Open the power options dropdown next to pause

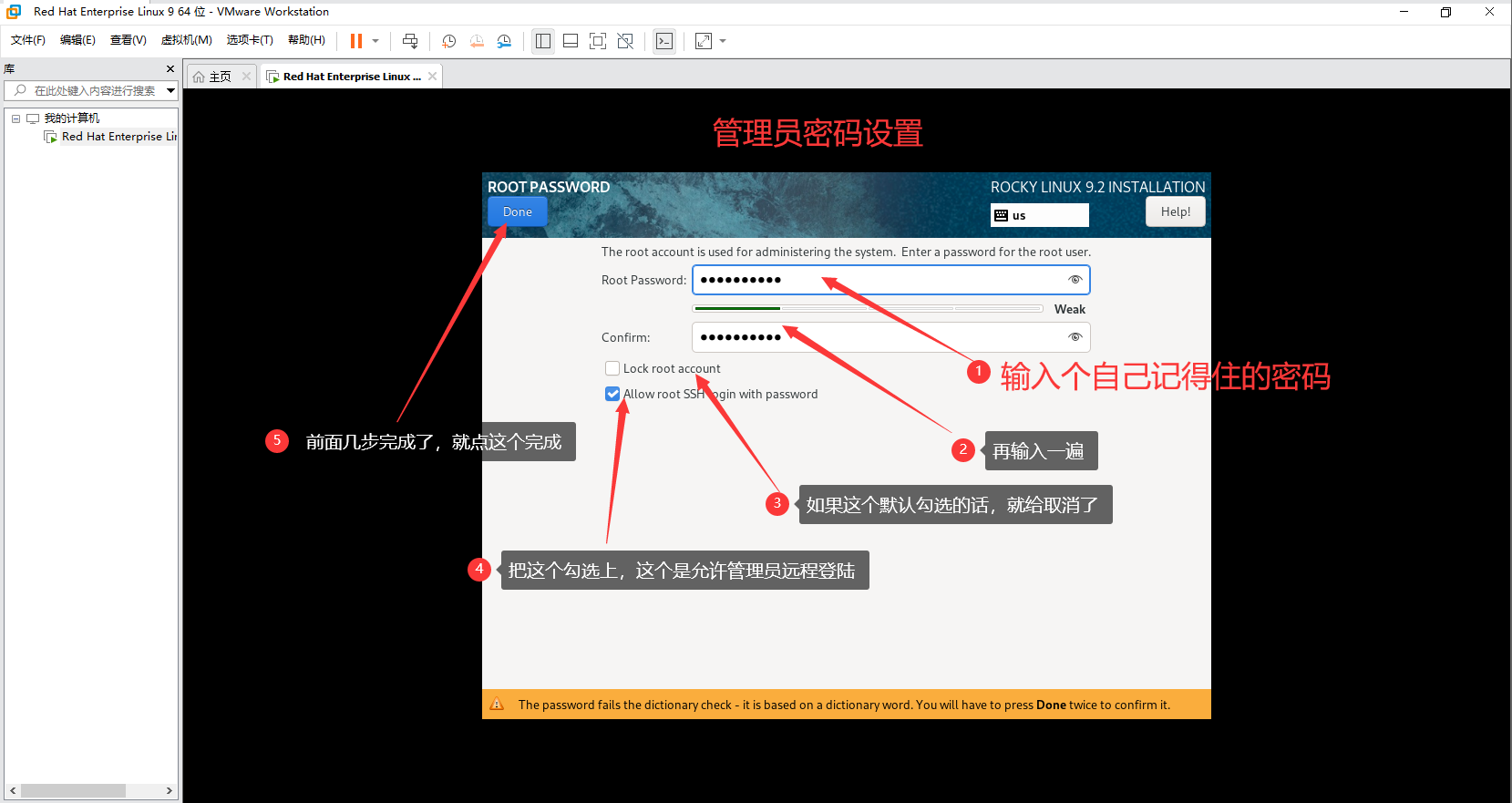tap(375, 41)
